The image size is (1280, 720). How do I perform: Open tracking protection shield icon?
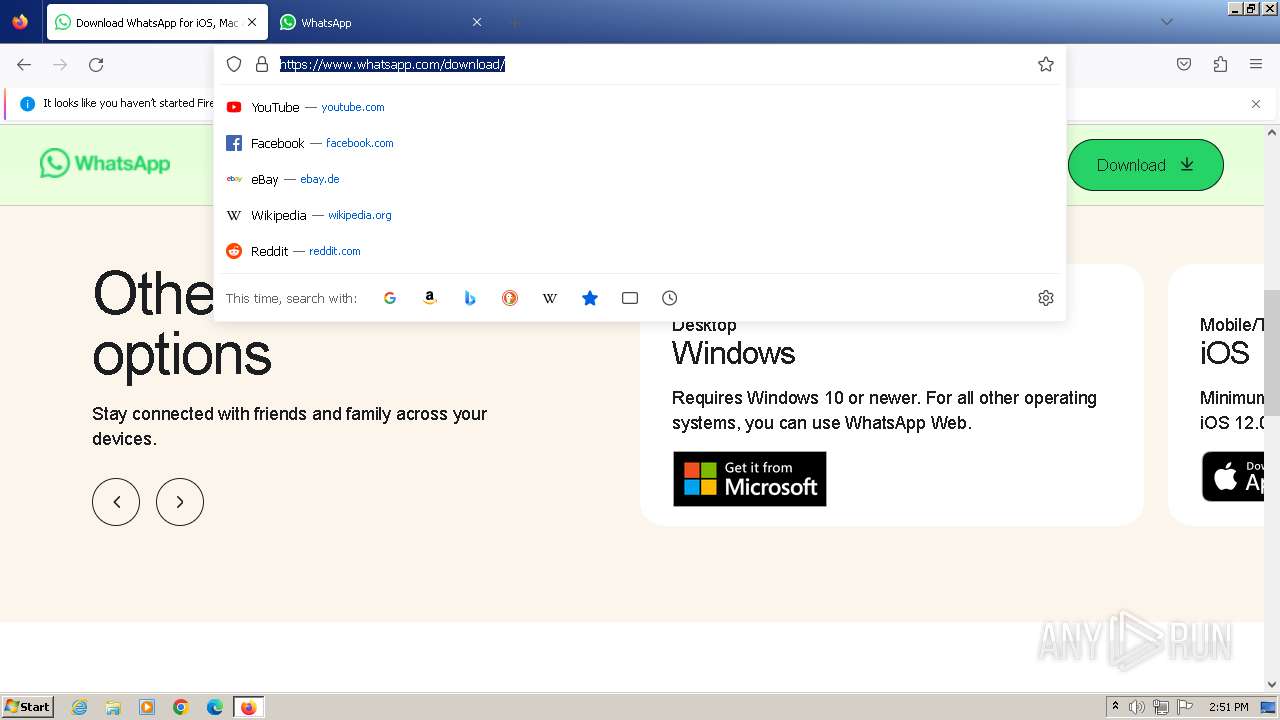(234, 64)
